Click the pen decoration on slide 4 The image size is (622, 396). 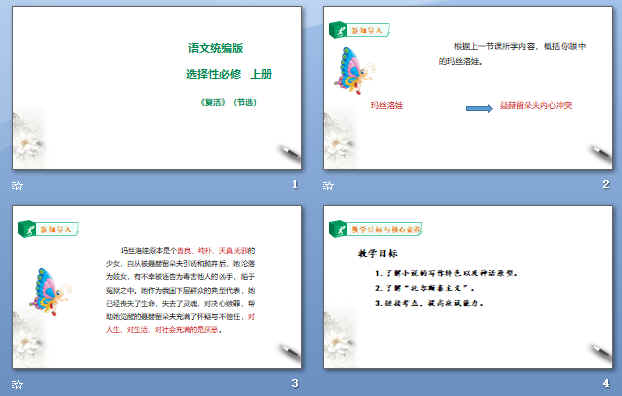[600, 352]
